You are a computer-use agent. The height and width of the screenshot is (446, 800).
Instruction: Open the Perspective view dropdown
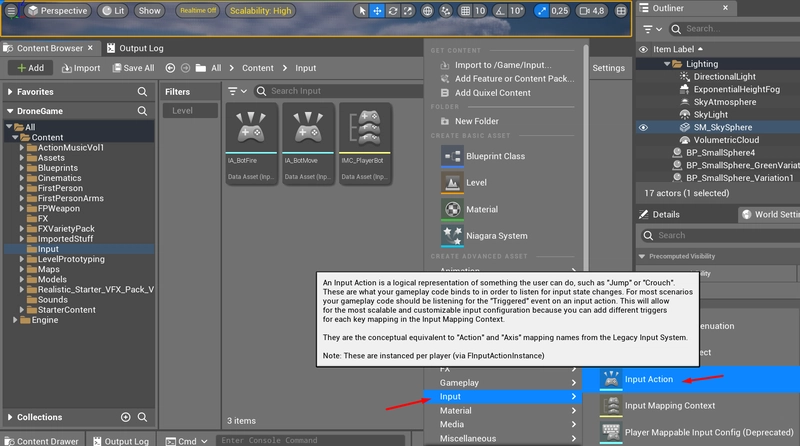click(x=58, y=11)
